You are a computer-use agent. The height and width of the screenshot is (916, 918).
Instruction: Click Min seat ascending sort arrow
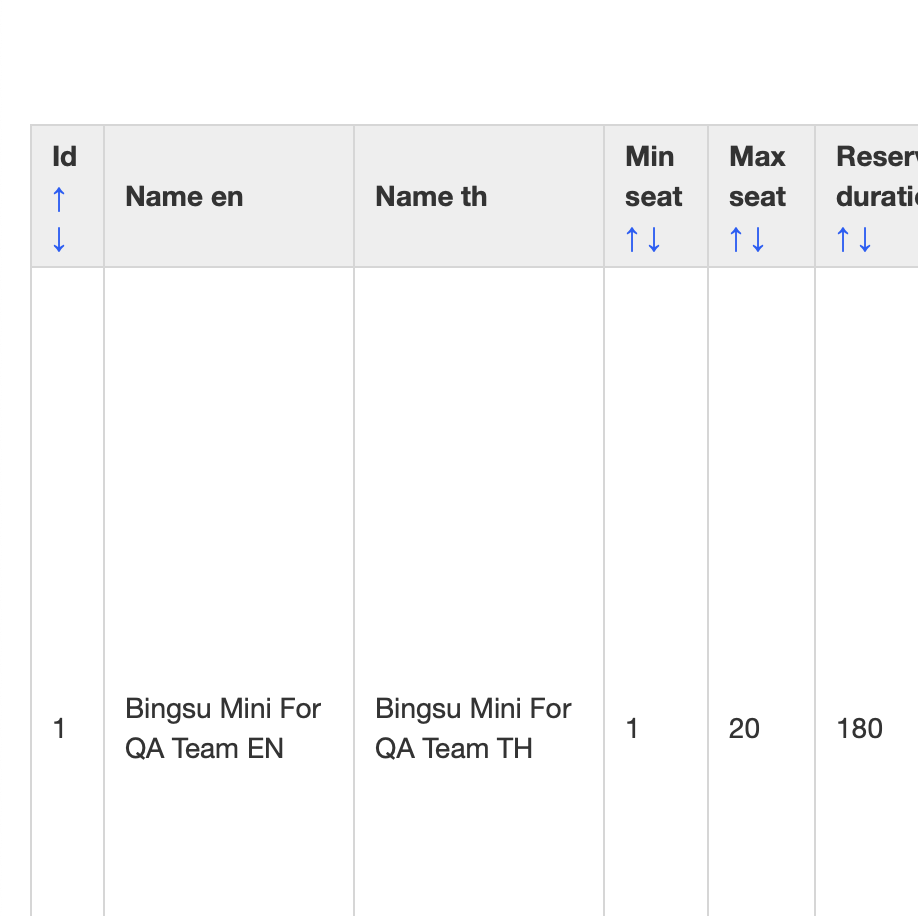click(x=632, y=240)
